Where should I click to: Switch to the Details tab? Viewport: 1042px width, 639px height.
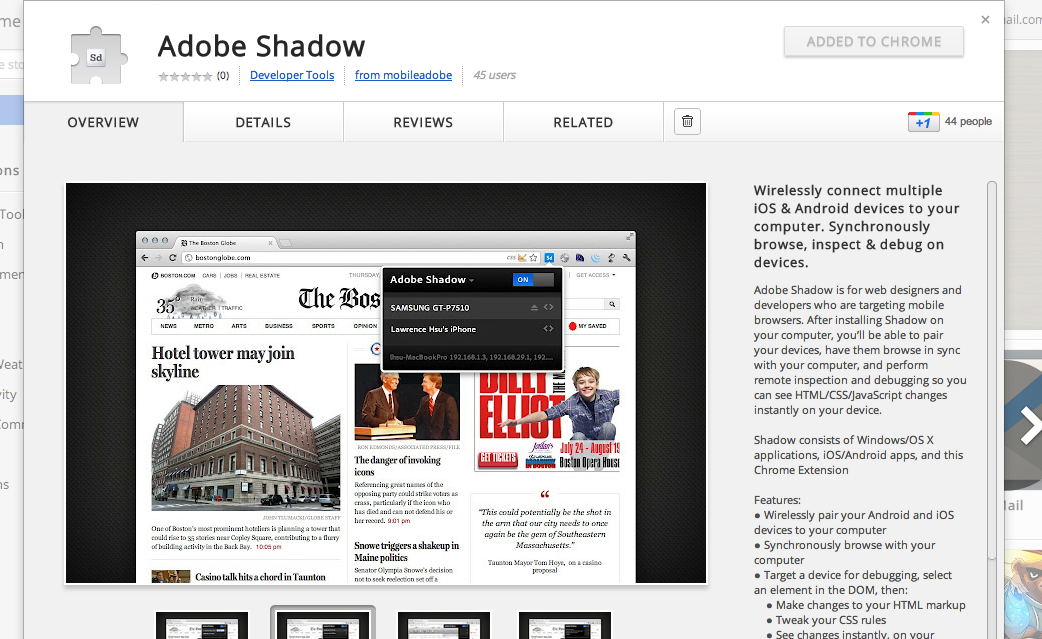pos(263,122)
